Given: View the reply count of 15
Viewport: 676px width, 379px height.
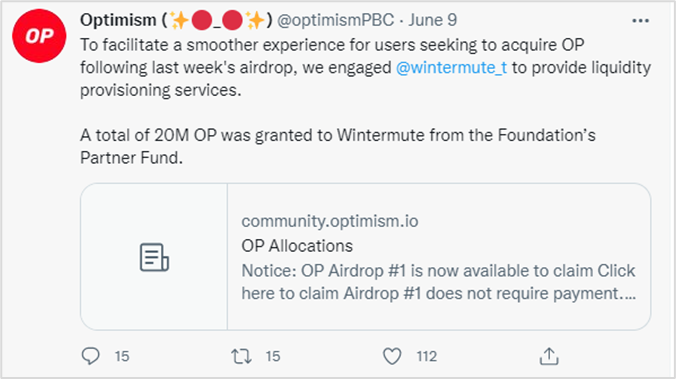Looking at the screenshot, I should click(122, 357).
